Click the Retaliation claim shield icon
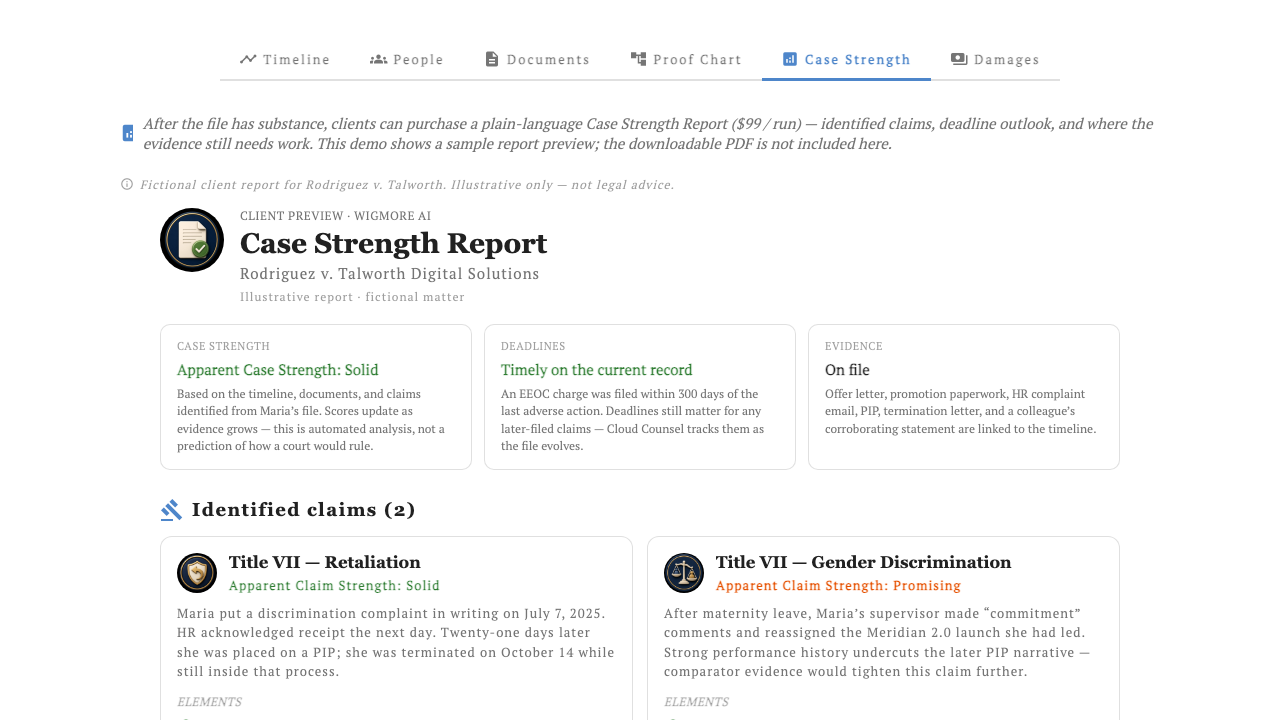 pyautogui.click(x=197, y=573)
